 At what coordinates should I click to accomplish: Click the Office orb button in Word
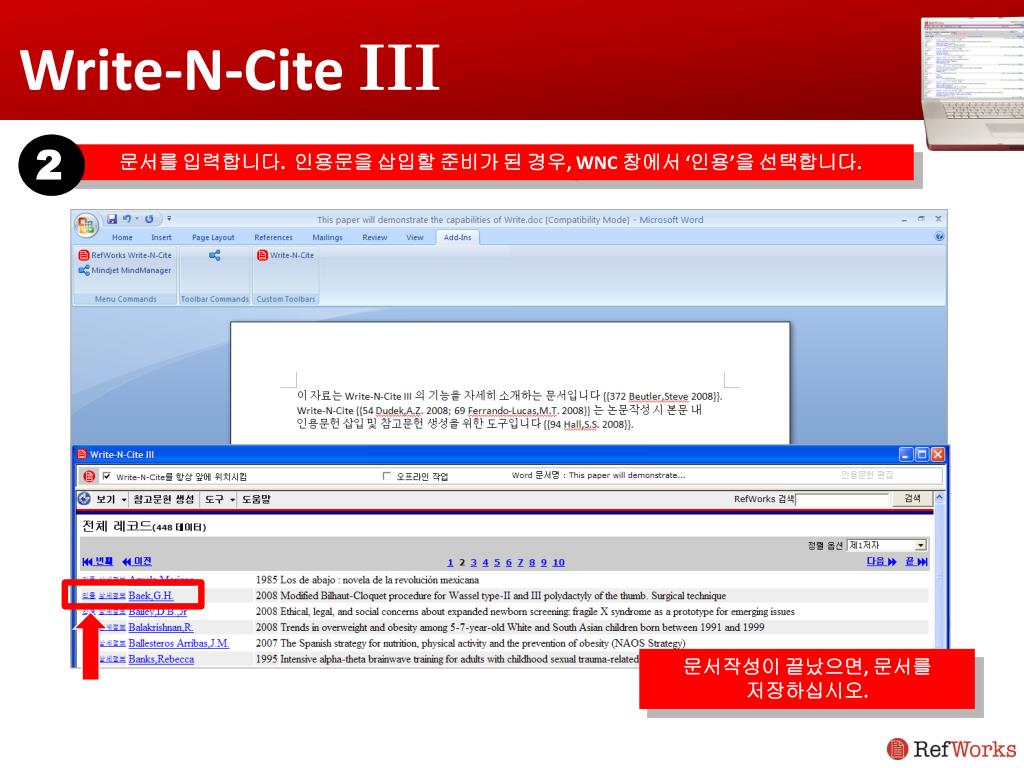[86, 225]
